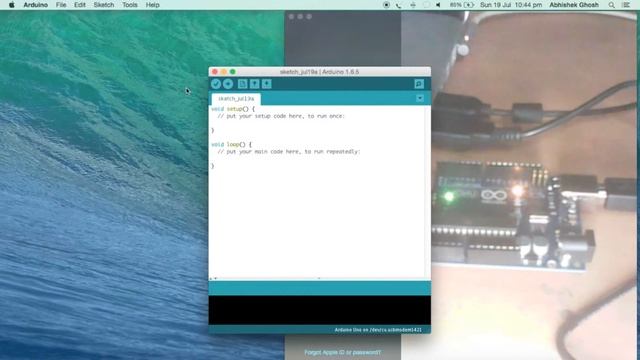The width and height of the screenshot is (640, 360).
Task: Click the screen recording status icon
Action: 386,5
